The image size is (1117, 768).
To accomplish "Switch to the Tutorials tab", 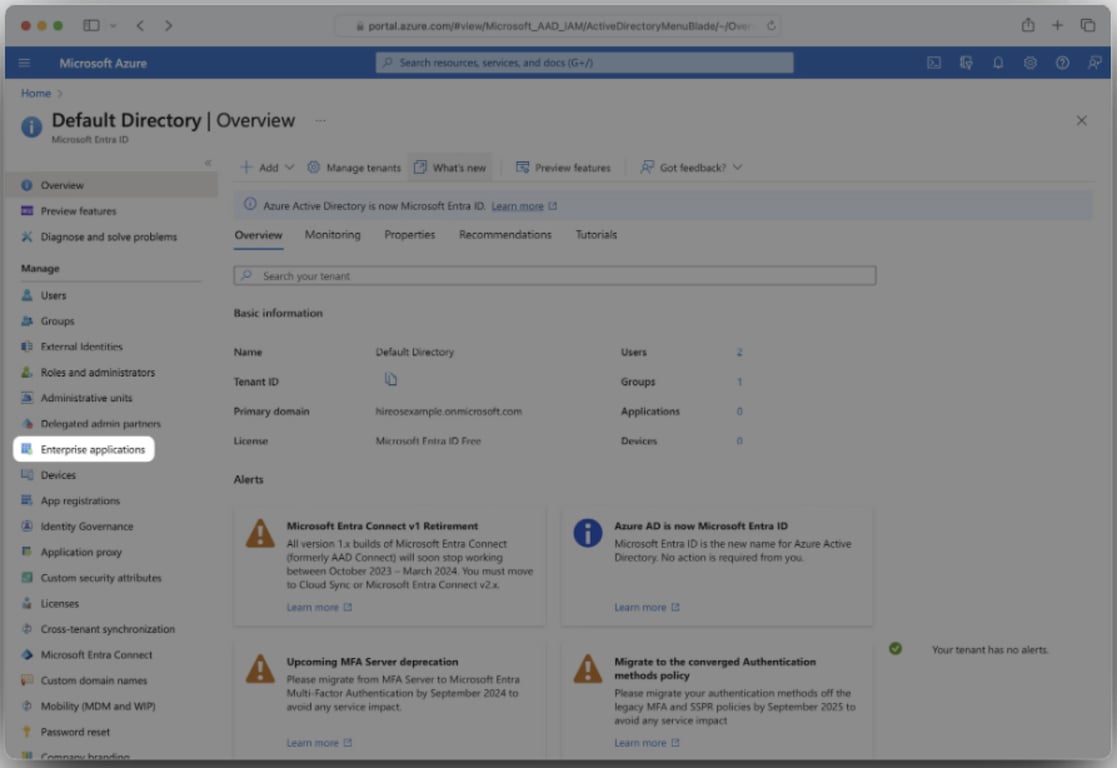I will 596,234.
